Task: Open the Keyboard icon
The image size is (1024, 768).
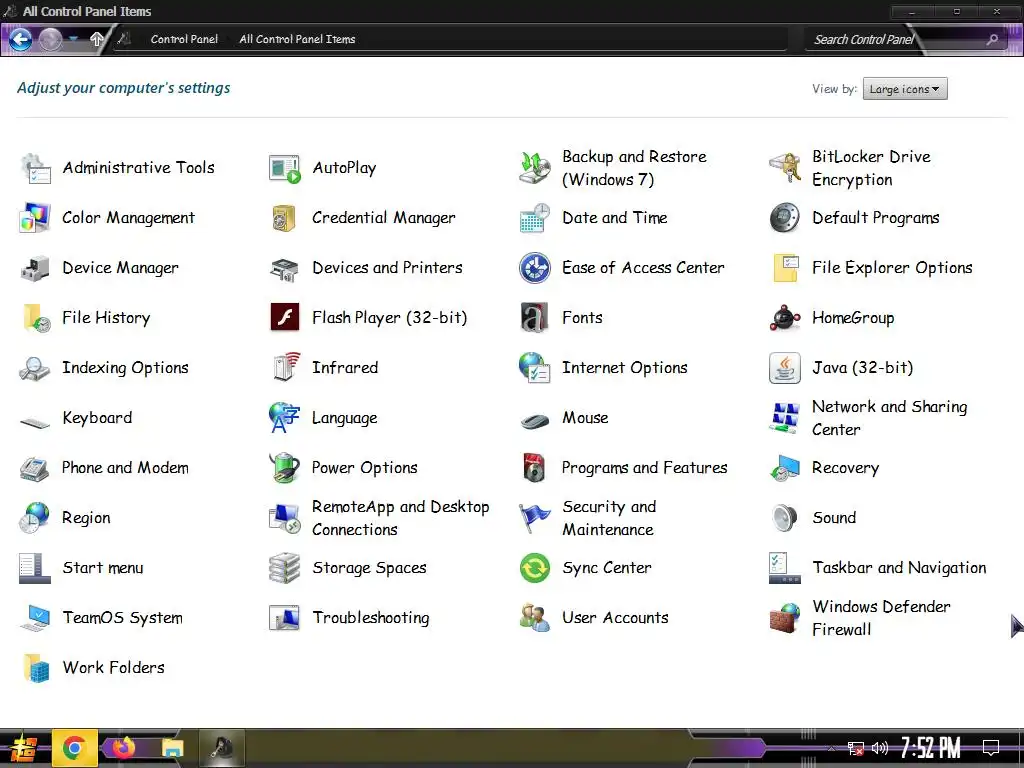Action: click(35, 421)
